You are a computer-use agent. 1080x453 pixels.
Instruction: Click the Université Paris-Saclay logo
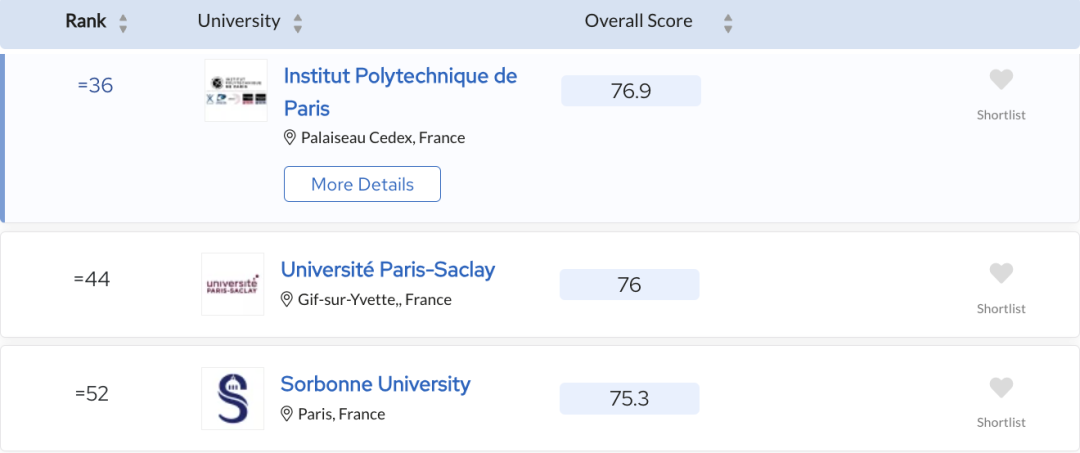click(x=232, y=284)
